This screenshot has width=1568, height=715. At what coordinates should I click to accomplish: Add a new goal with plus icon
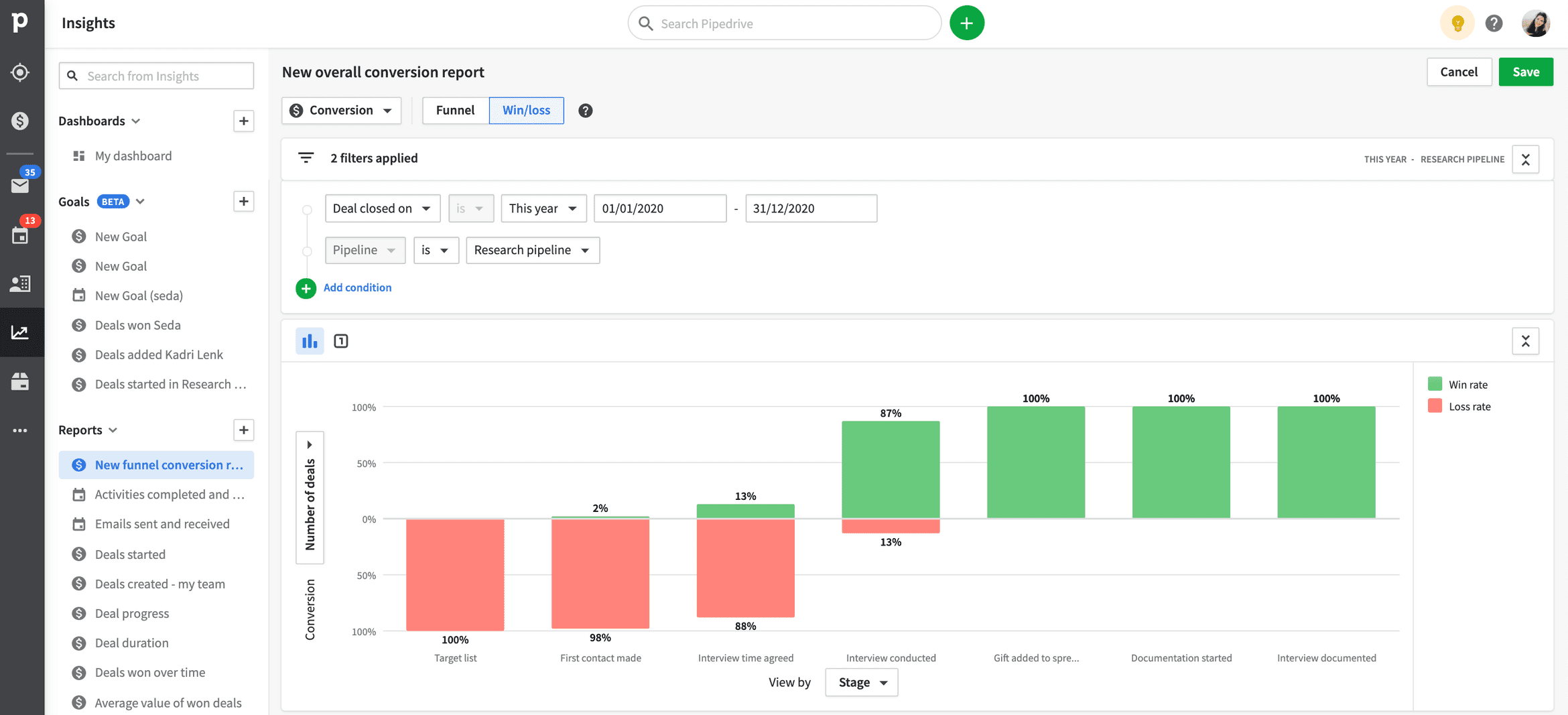[244, 202]
